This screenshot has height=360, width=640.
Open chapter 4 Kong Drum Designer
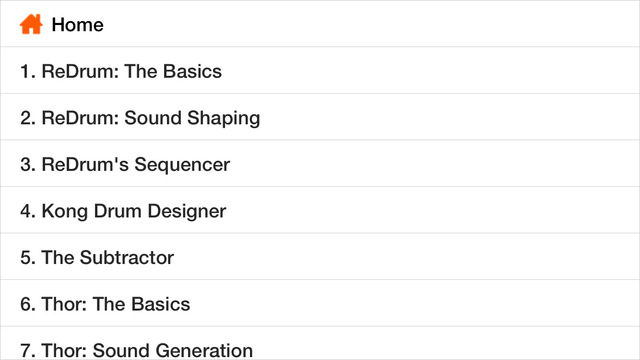coord(320,210)
